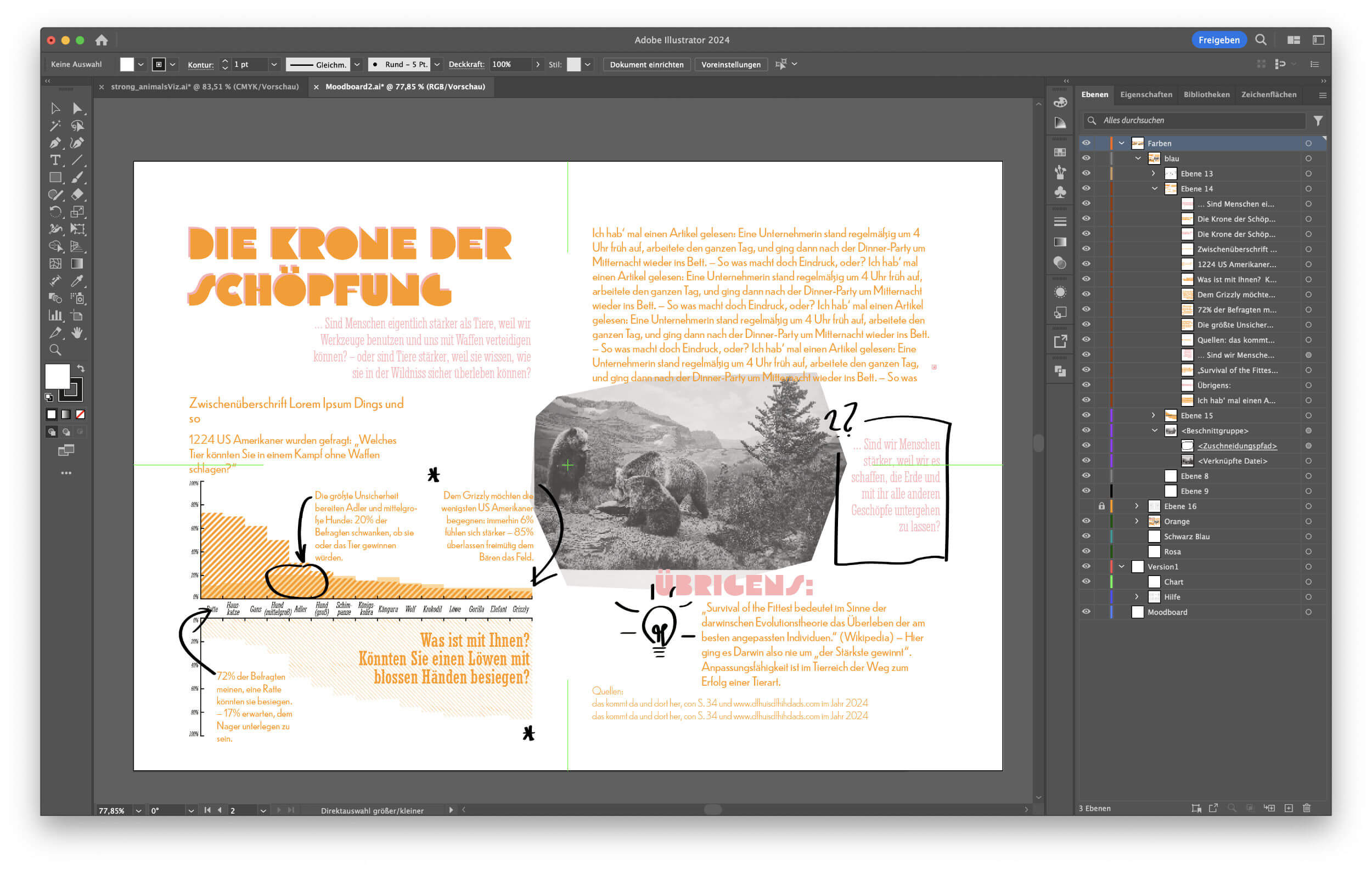Hide the Farben layer
Screen dimensions: 1372x869
(x=1087, y=143)
